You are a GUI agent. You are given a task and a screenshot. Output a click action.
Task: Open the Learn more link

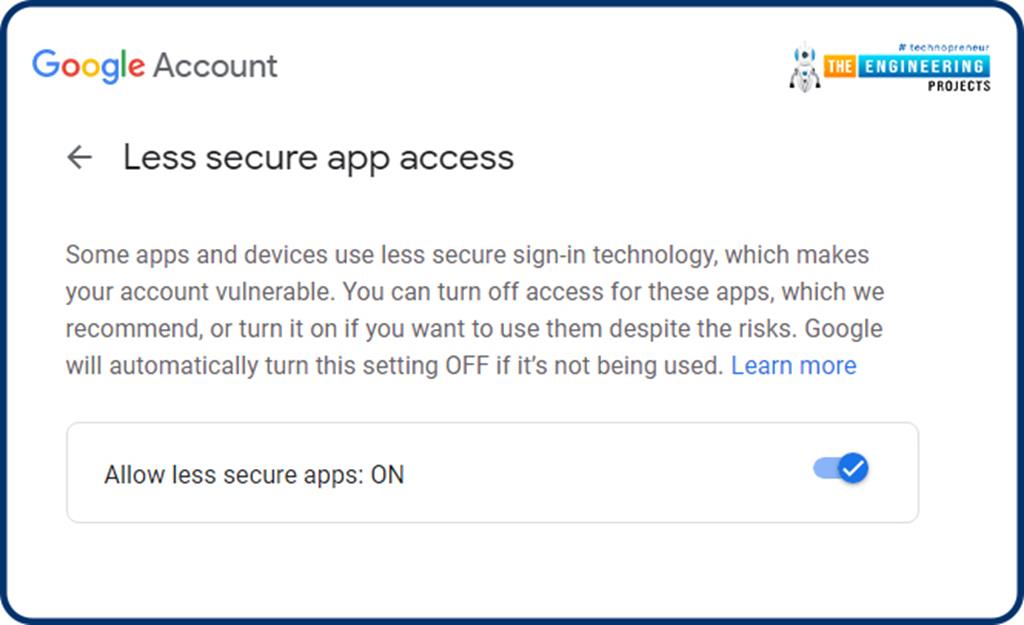click(x=793, y=366)
